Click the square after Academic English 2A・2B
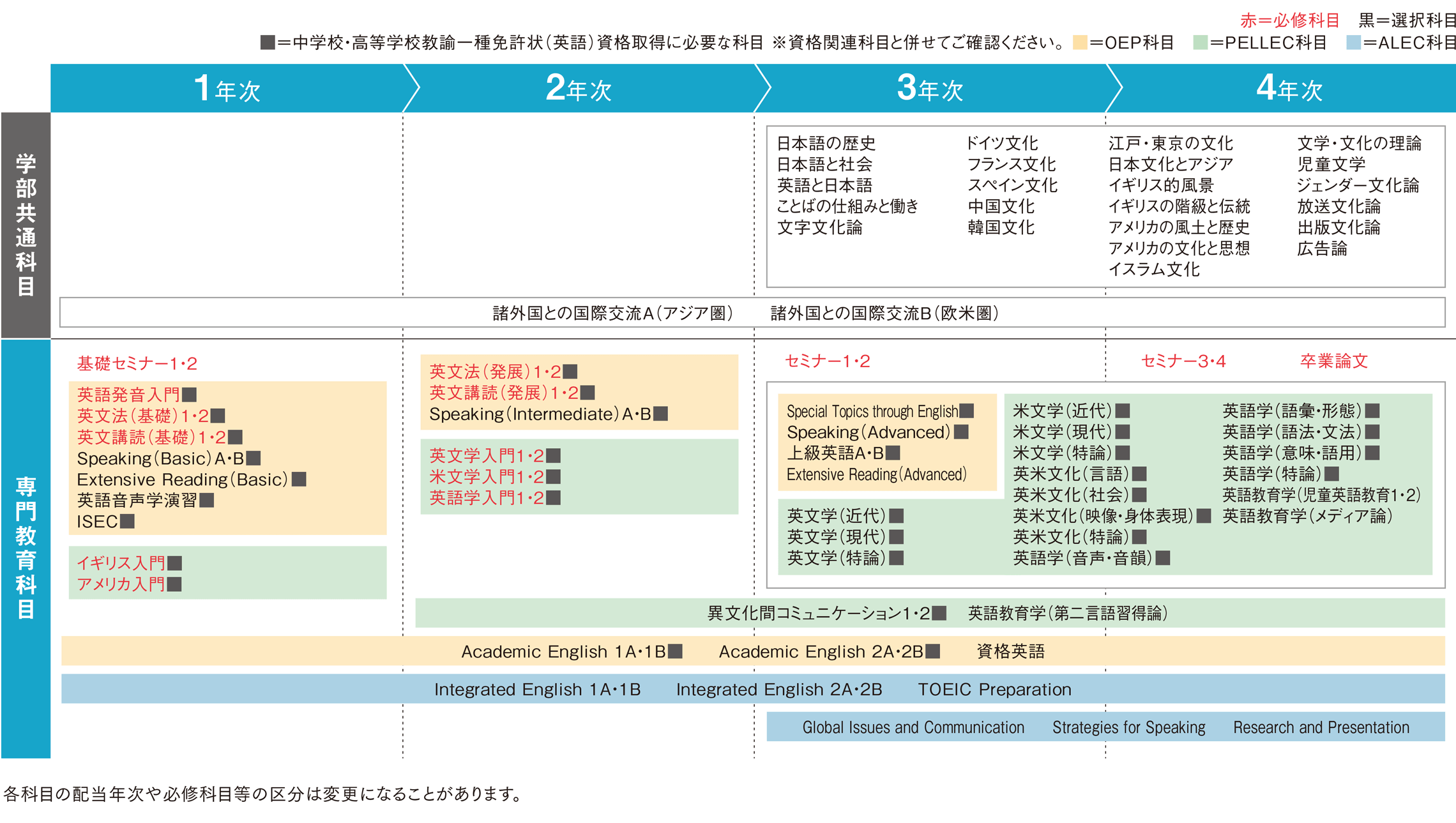The image size is (1456, 823). (x=933, y=651)
